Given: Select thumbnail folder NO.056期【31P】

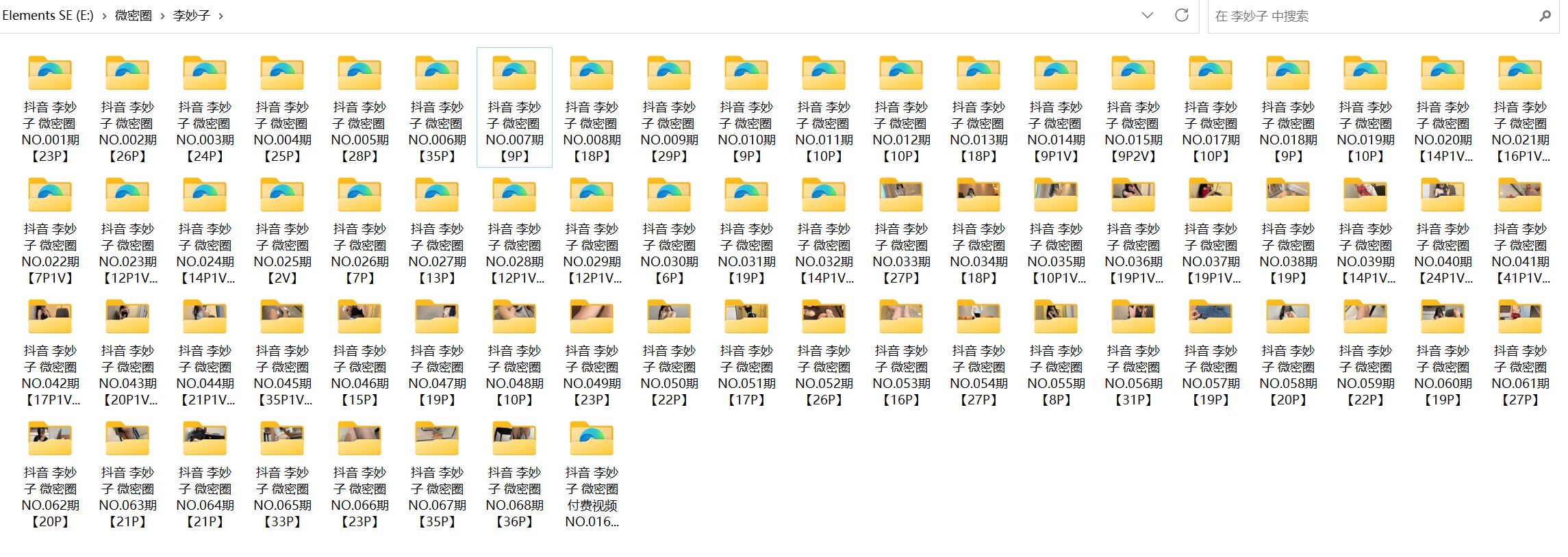Looking at the screenshot, I should click(1133, 352).
